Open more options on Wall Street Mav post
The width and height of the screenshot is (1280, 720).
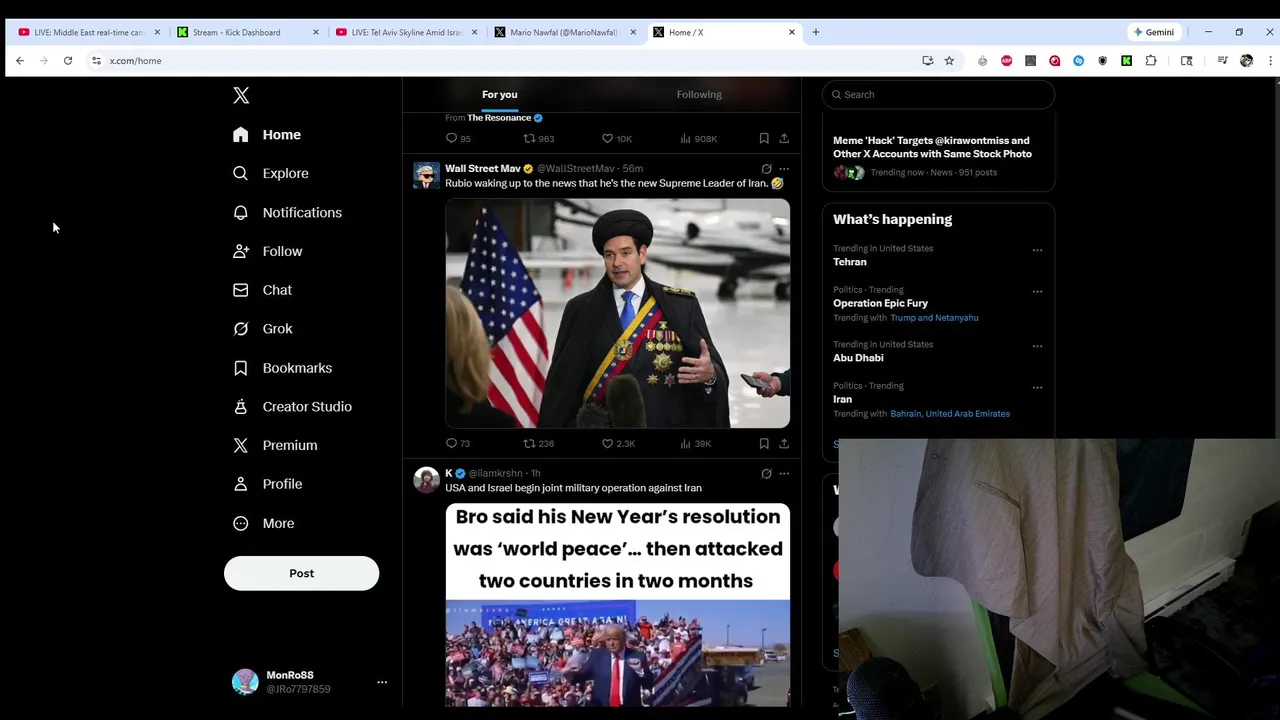(x=784, y=168)
